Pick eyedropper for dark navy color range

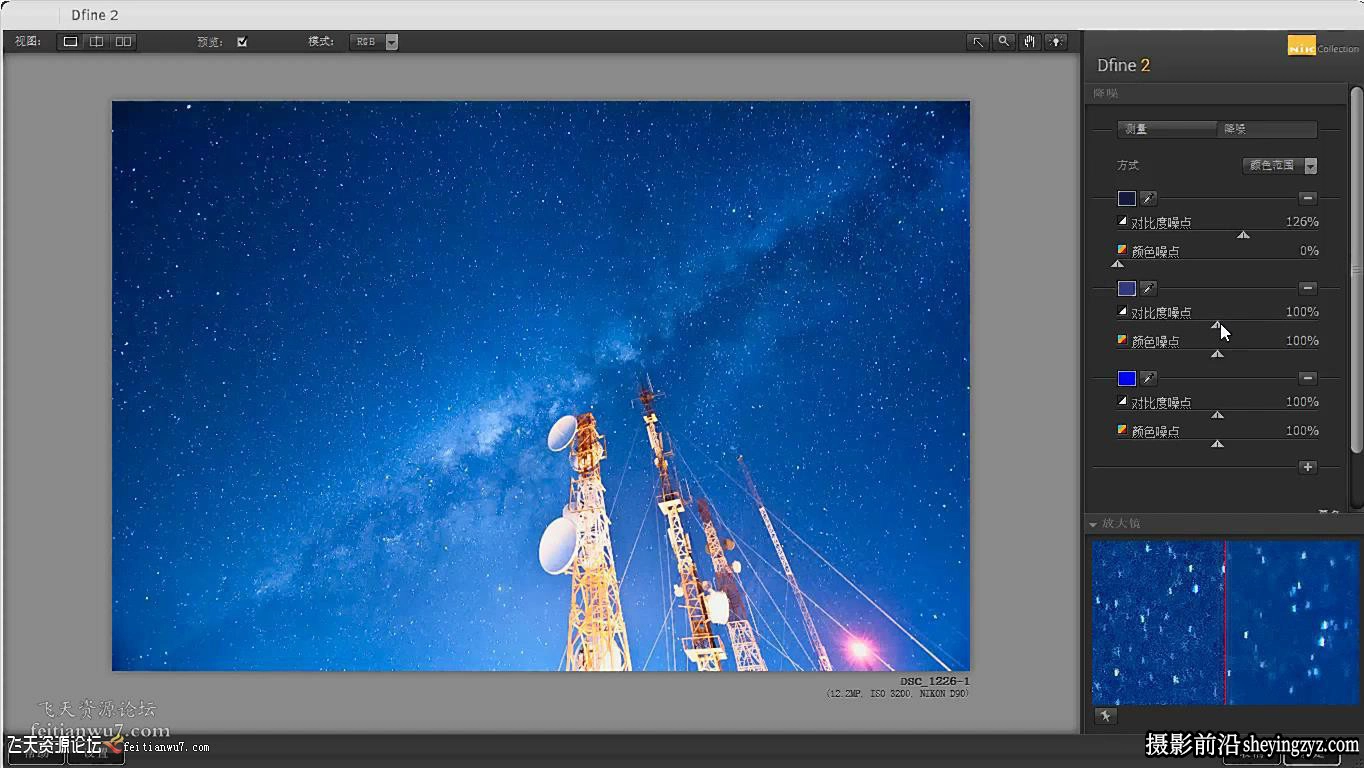tap(1149, 198)
